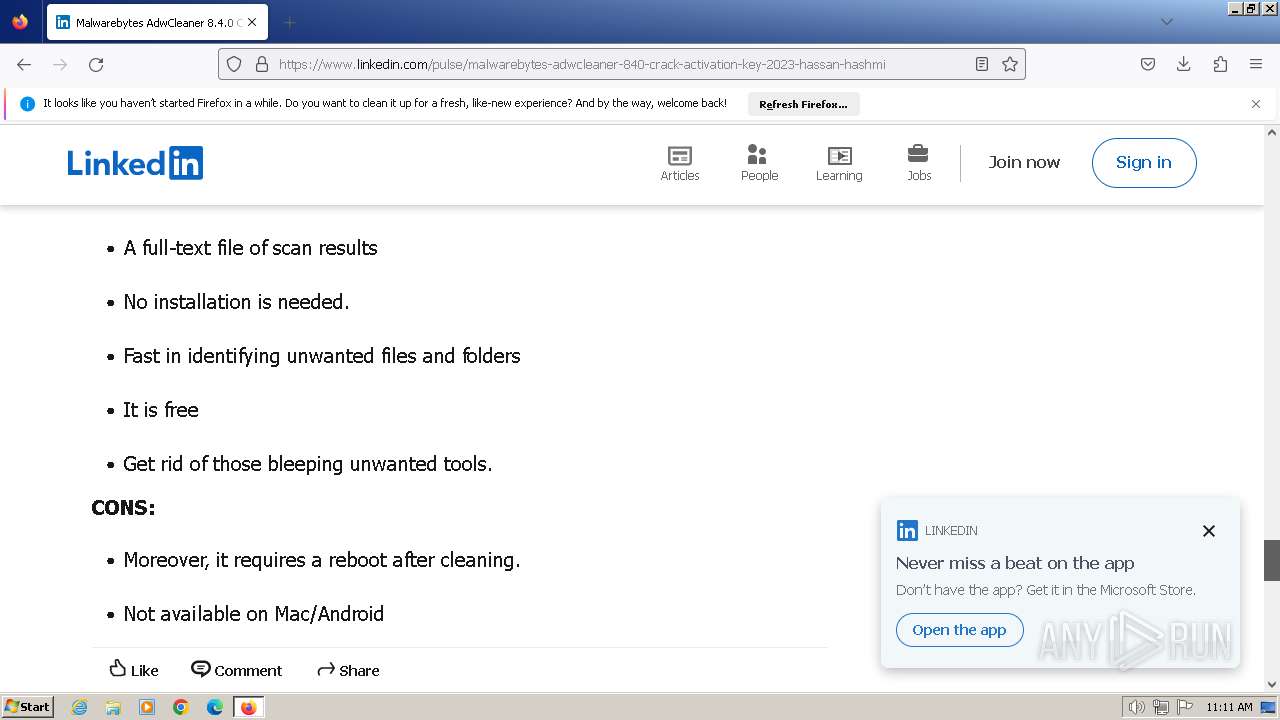Reload the current page
Image resolution: width=1280 pixels, height=720 pixels.
point(96,64)
